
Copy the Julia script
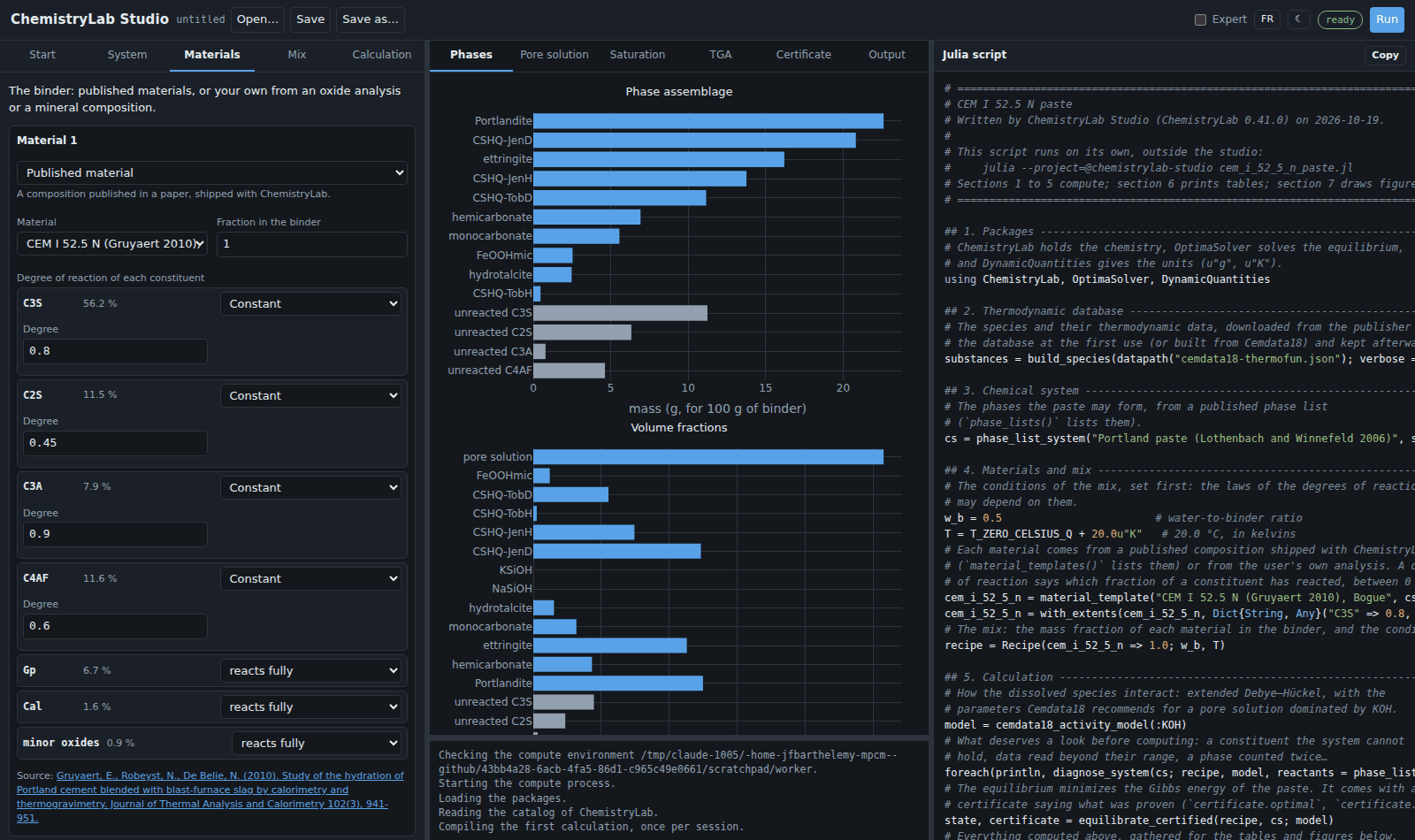coord(1385,55)
